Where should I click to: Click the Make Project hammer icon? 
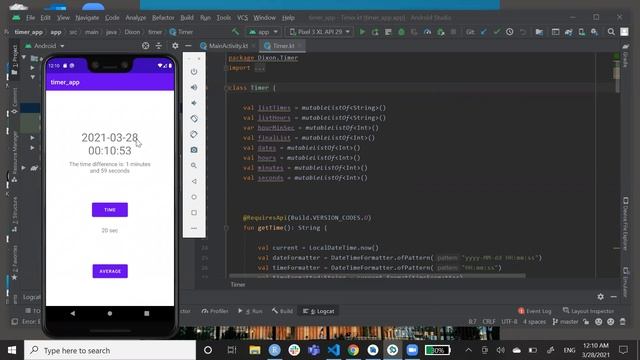(236, 31)
